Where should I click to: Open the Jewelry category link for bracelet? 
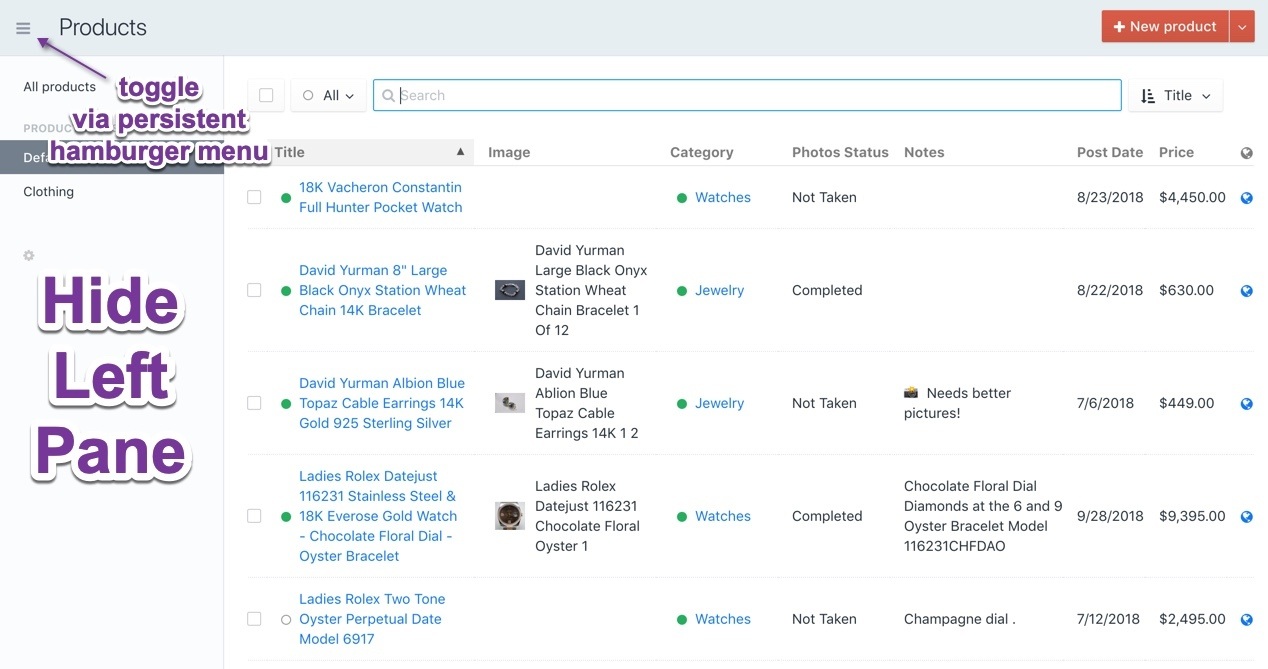tap(719, 291)
